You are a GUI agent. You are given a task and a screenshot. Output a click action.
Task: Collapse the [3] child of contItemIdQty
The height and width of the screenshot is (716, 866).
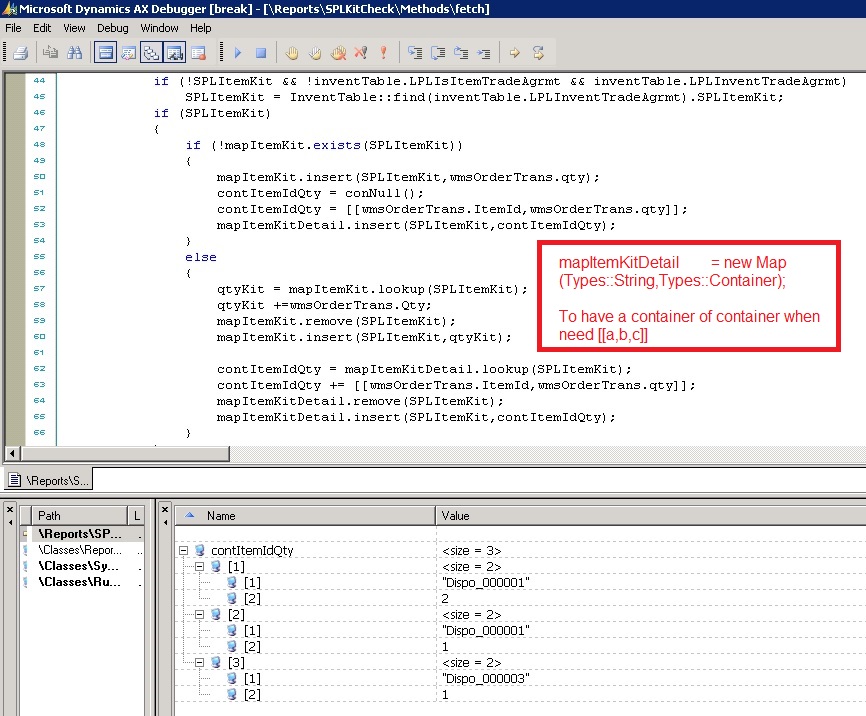[199, 662]
